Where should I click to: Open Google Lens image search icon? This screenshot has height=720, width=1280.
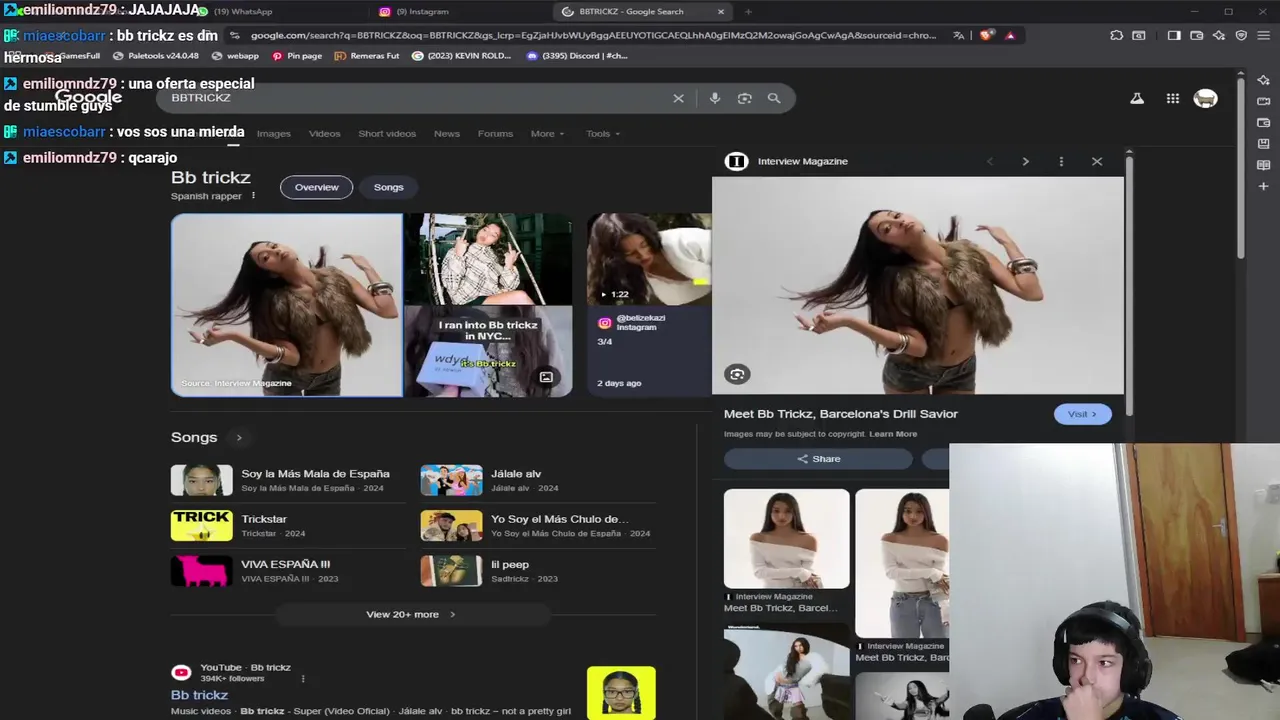pos(744,98)
